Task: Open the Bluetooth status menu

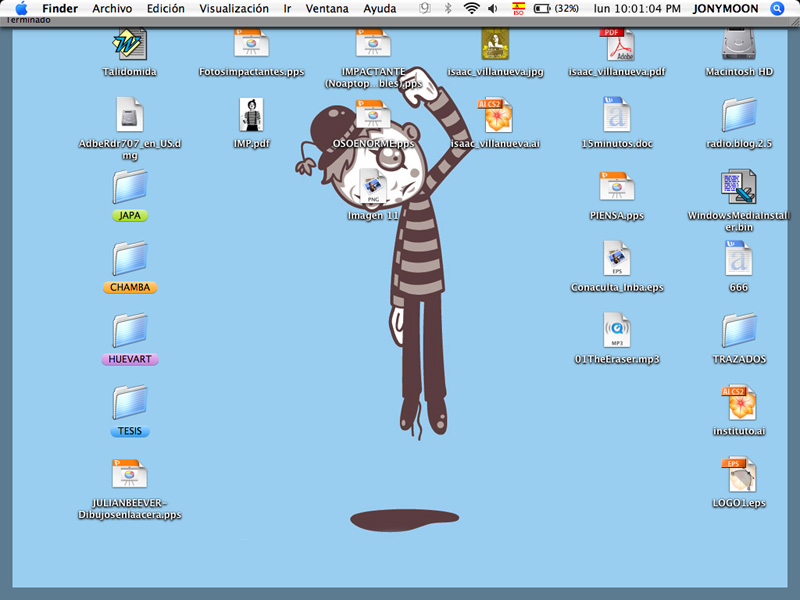Action: pos(448,8)
